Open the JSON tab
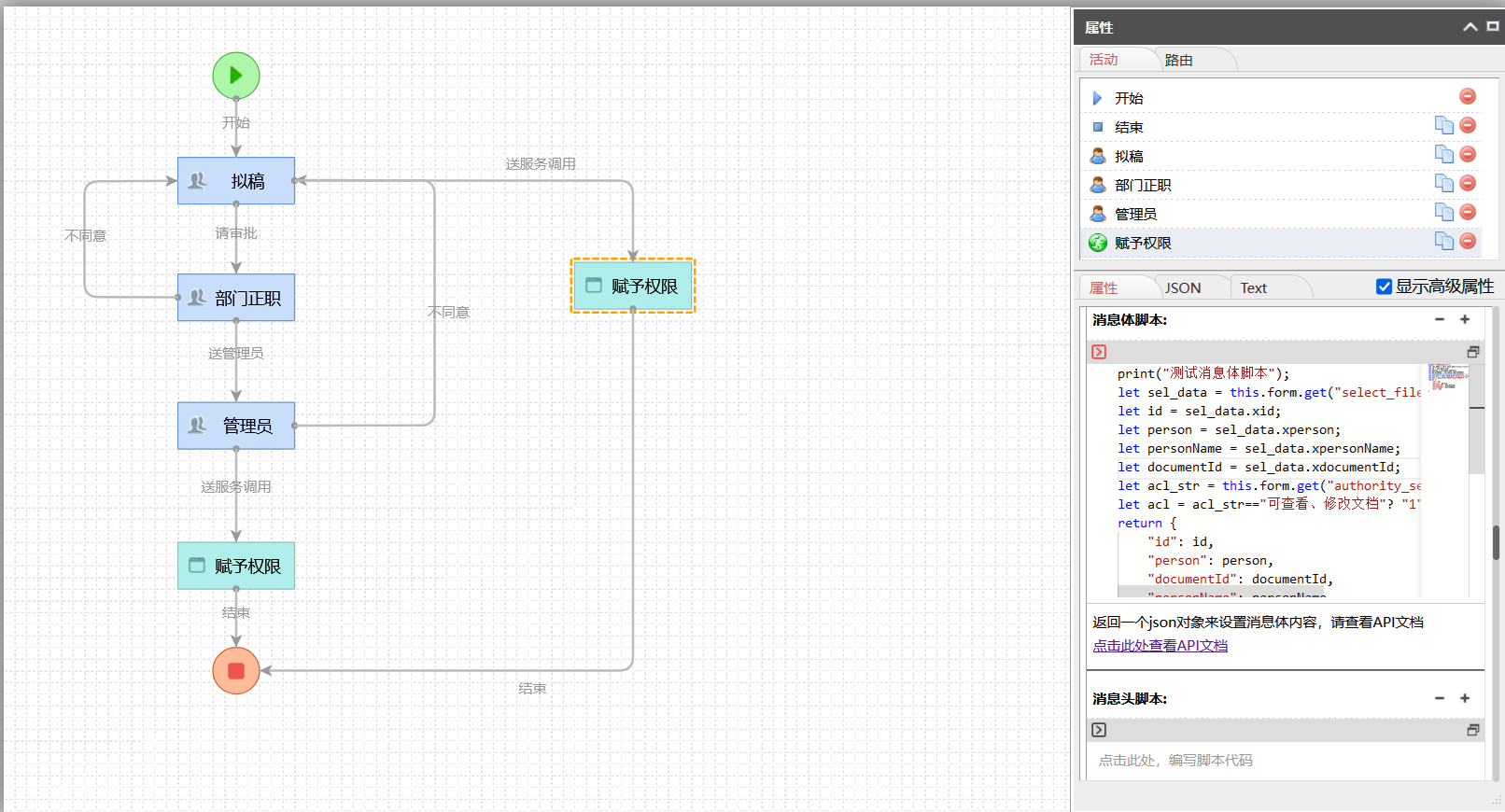Viewport: 1505px width, 812px height. point(1183,288)
